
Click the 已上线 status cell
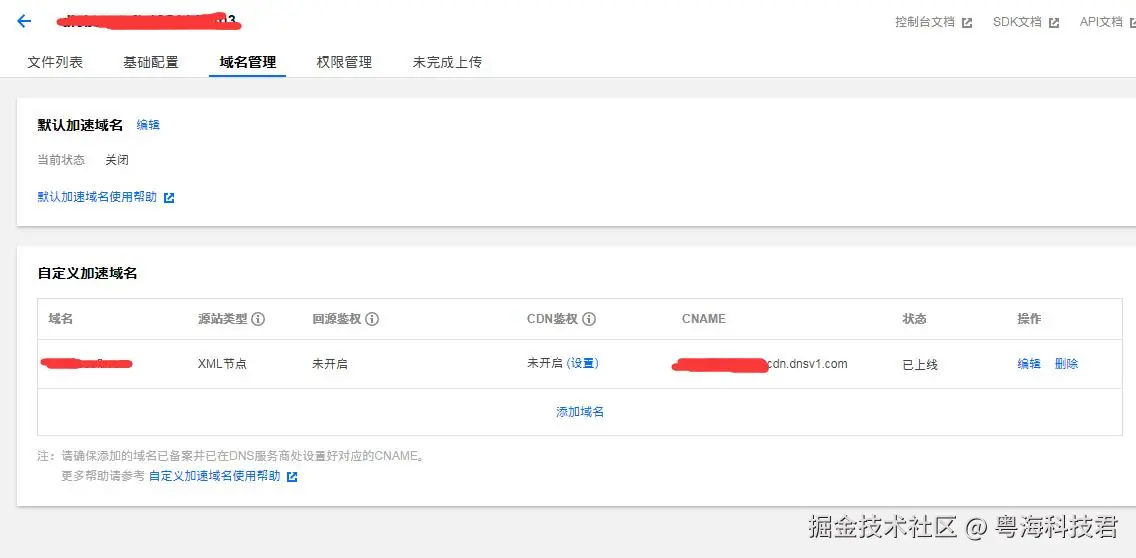point(920,365)
